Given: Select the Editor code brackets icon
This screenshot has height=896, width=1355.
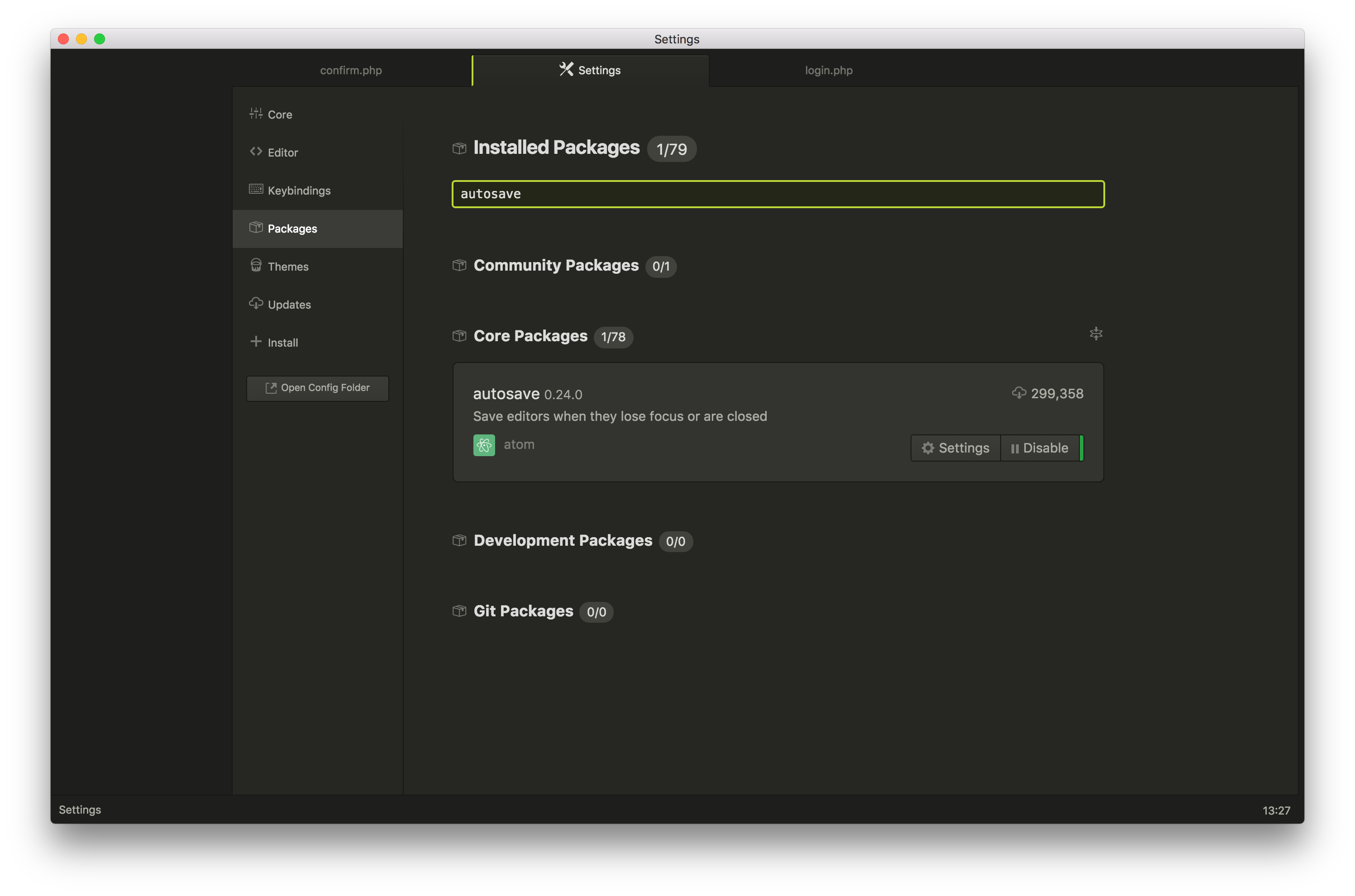Looking at the screenshot, I should (256, 152).
